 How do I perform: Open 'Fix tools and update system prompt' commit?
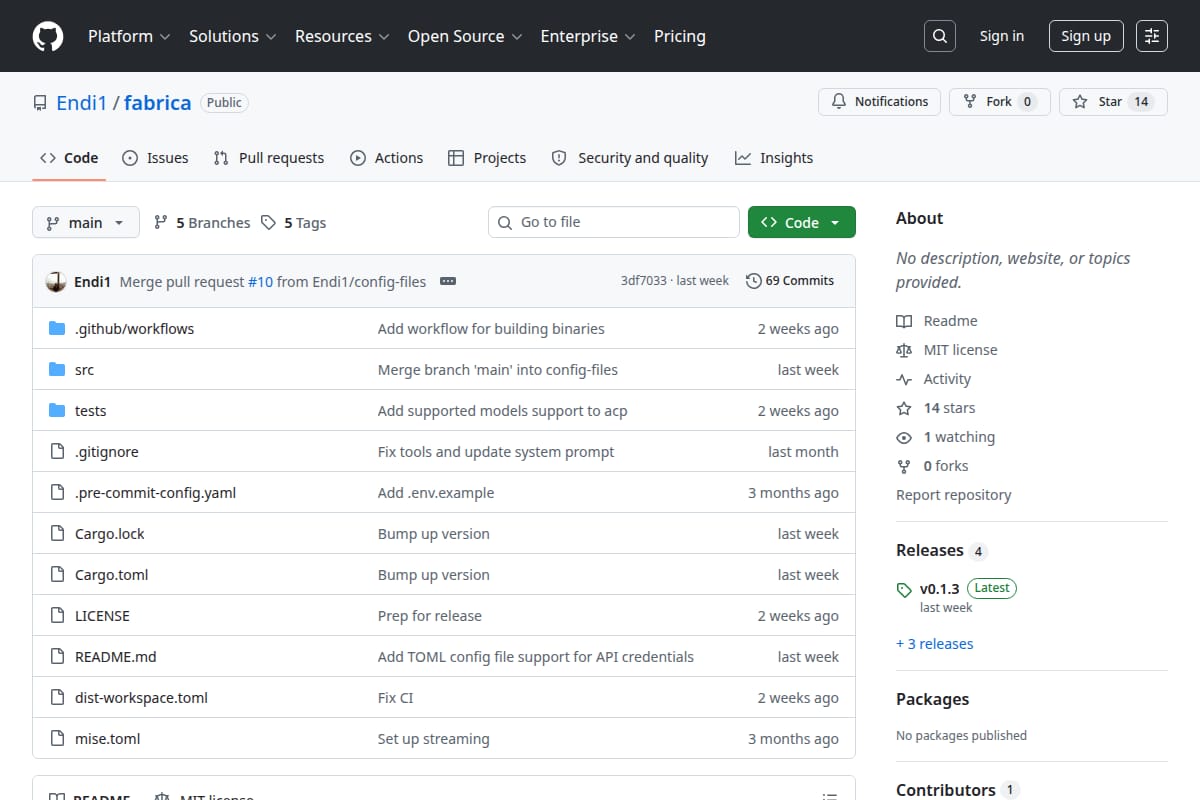[496, 452]
